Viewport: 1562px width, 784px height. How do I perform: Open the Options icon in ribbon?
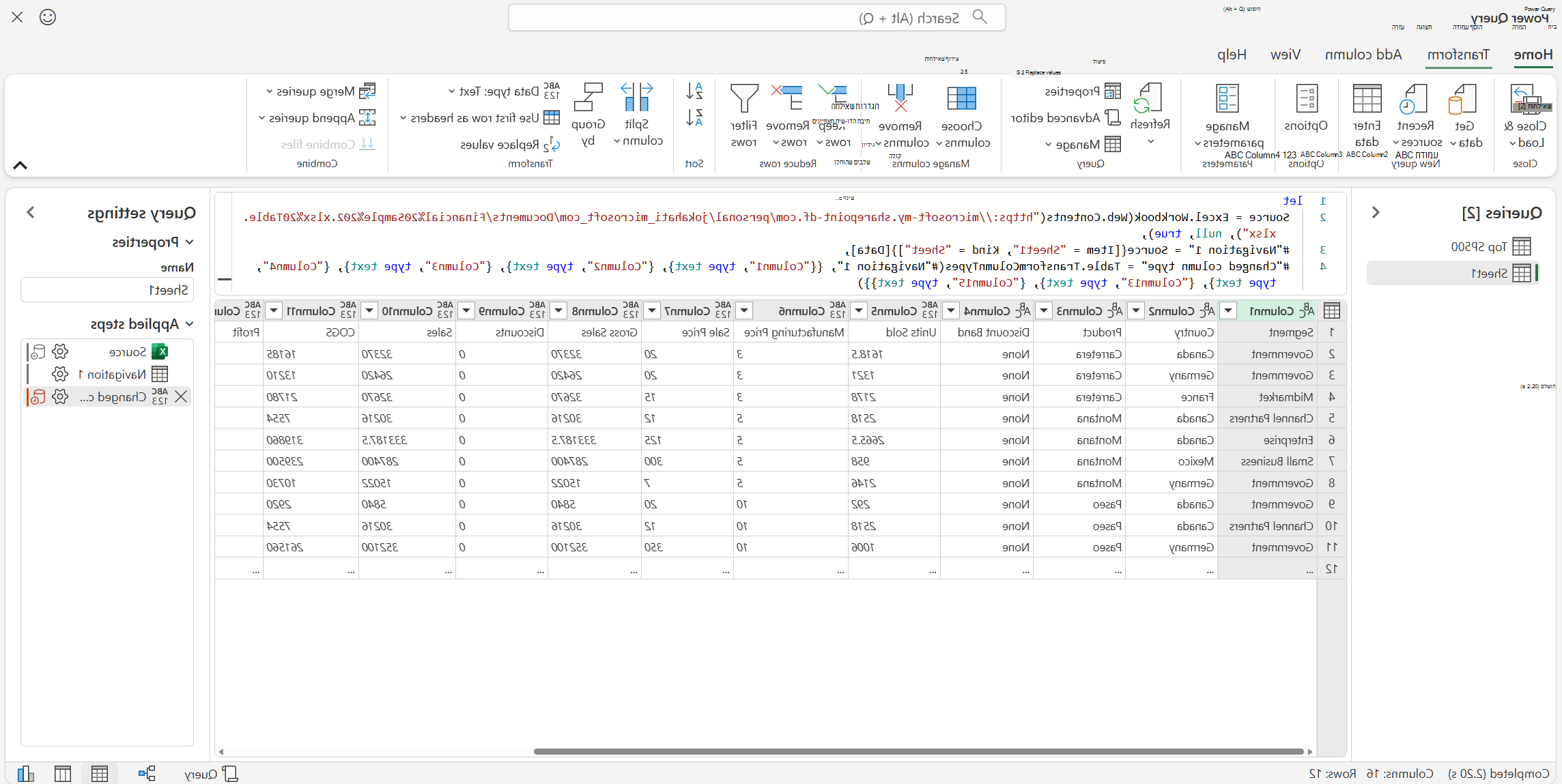pos(1307,100)
